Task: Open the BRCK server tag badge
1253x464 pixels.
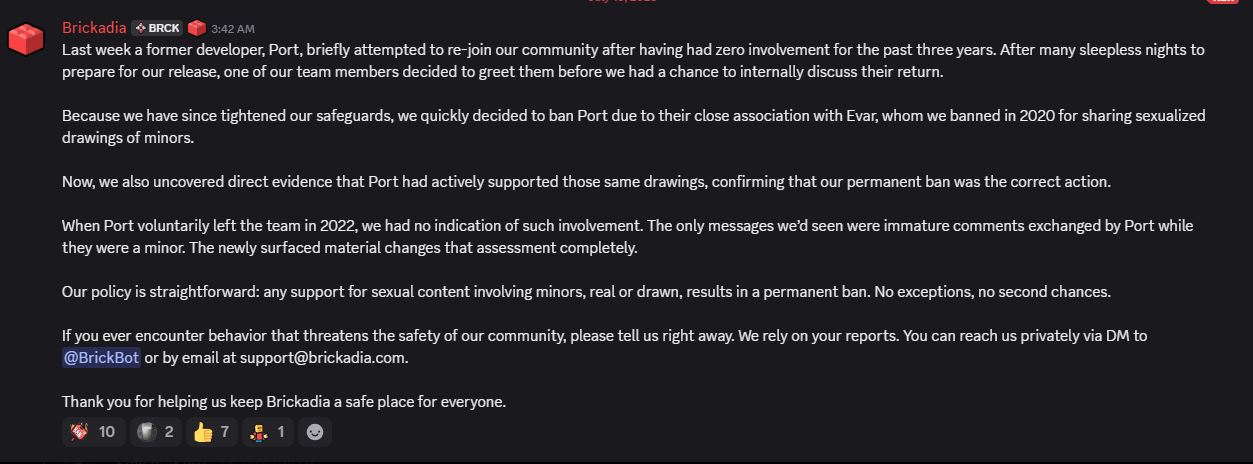Action: pos(157,28)
